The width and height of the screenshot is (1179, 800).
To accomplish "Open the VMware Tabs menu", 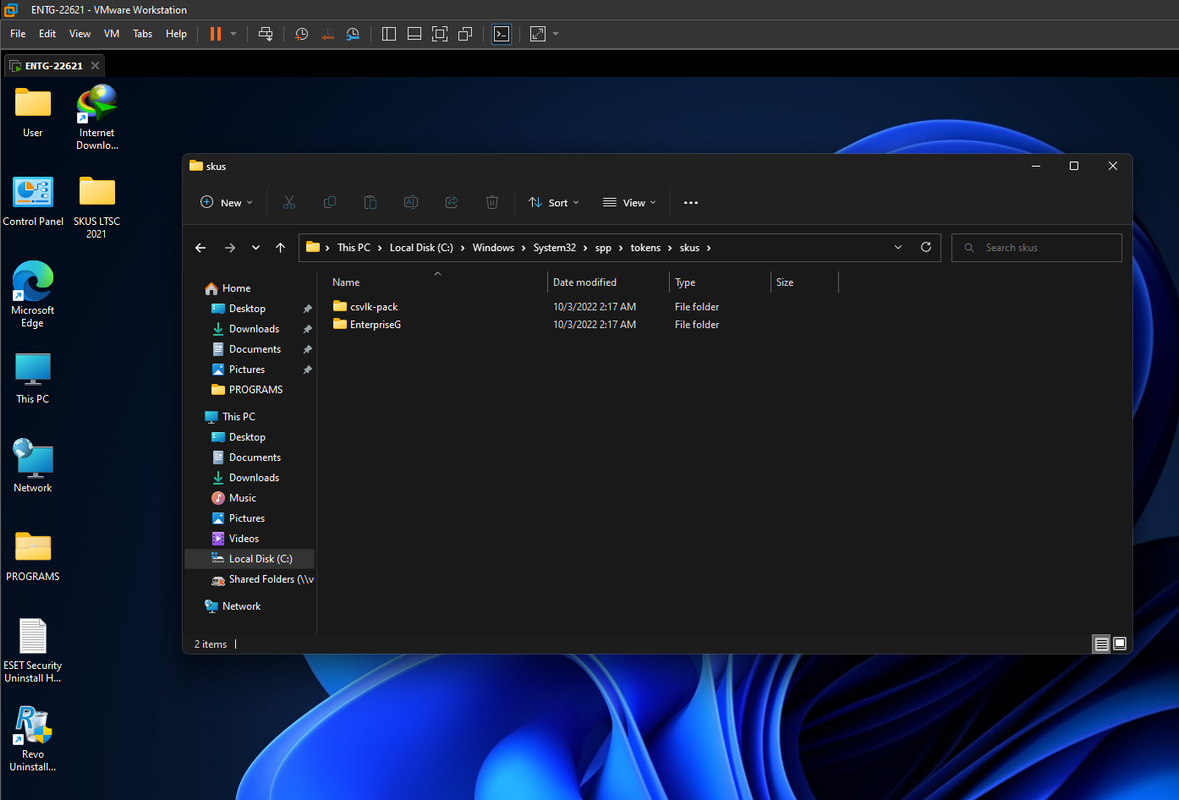I will pos(143,34).
